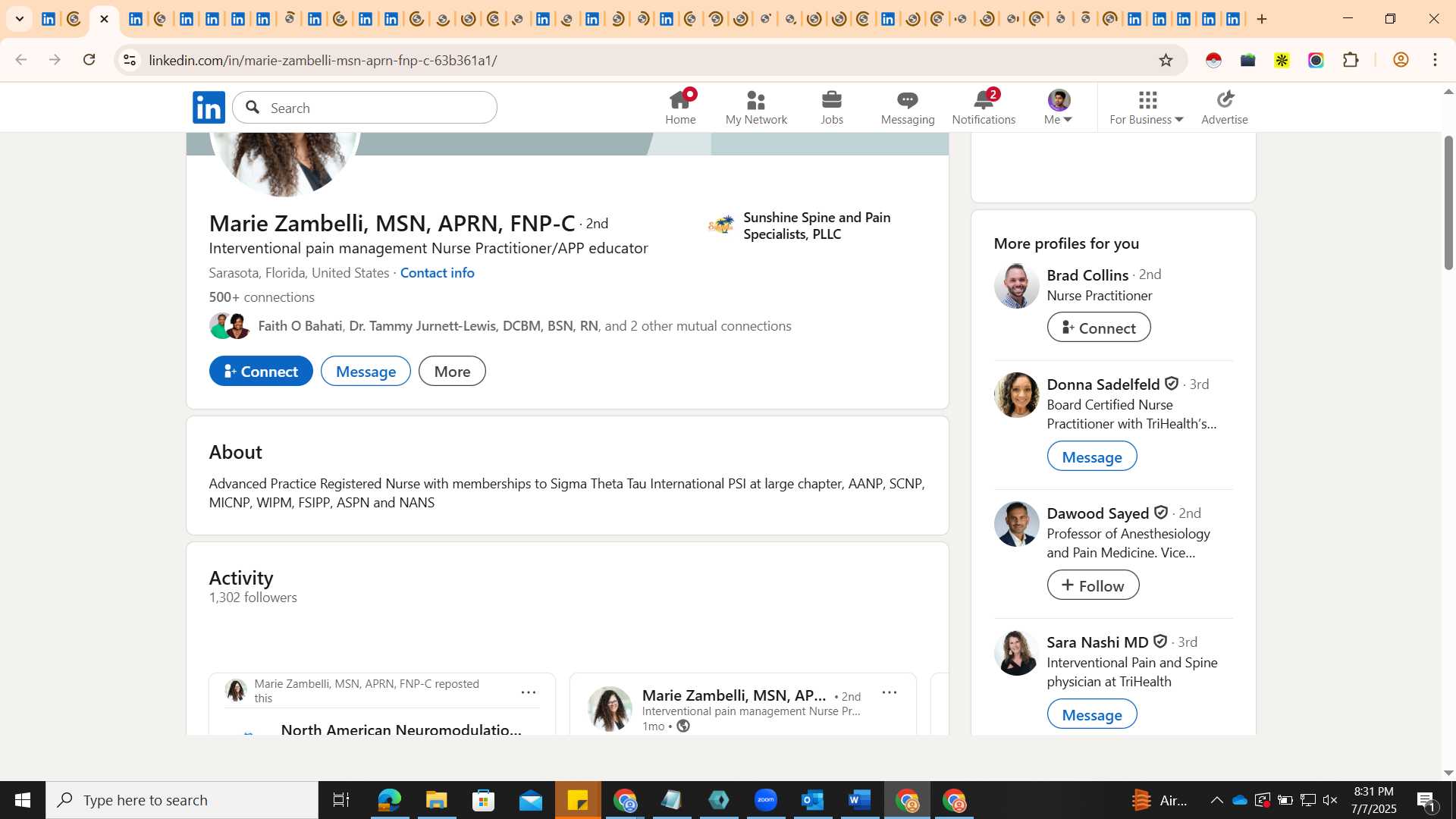This screenshot has width=1456, height=819.
Task: Open File Explorer from taskbar
Action: coord(436,800)
